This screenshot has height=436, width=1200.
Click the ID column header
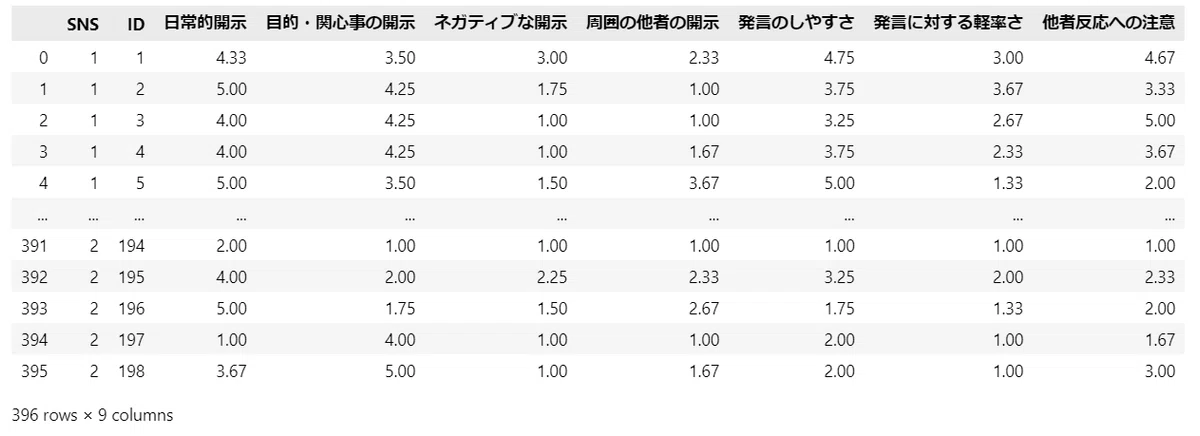coord(137,25)
